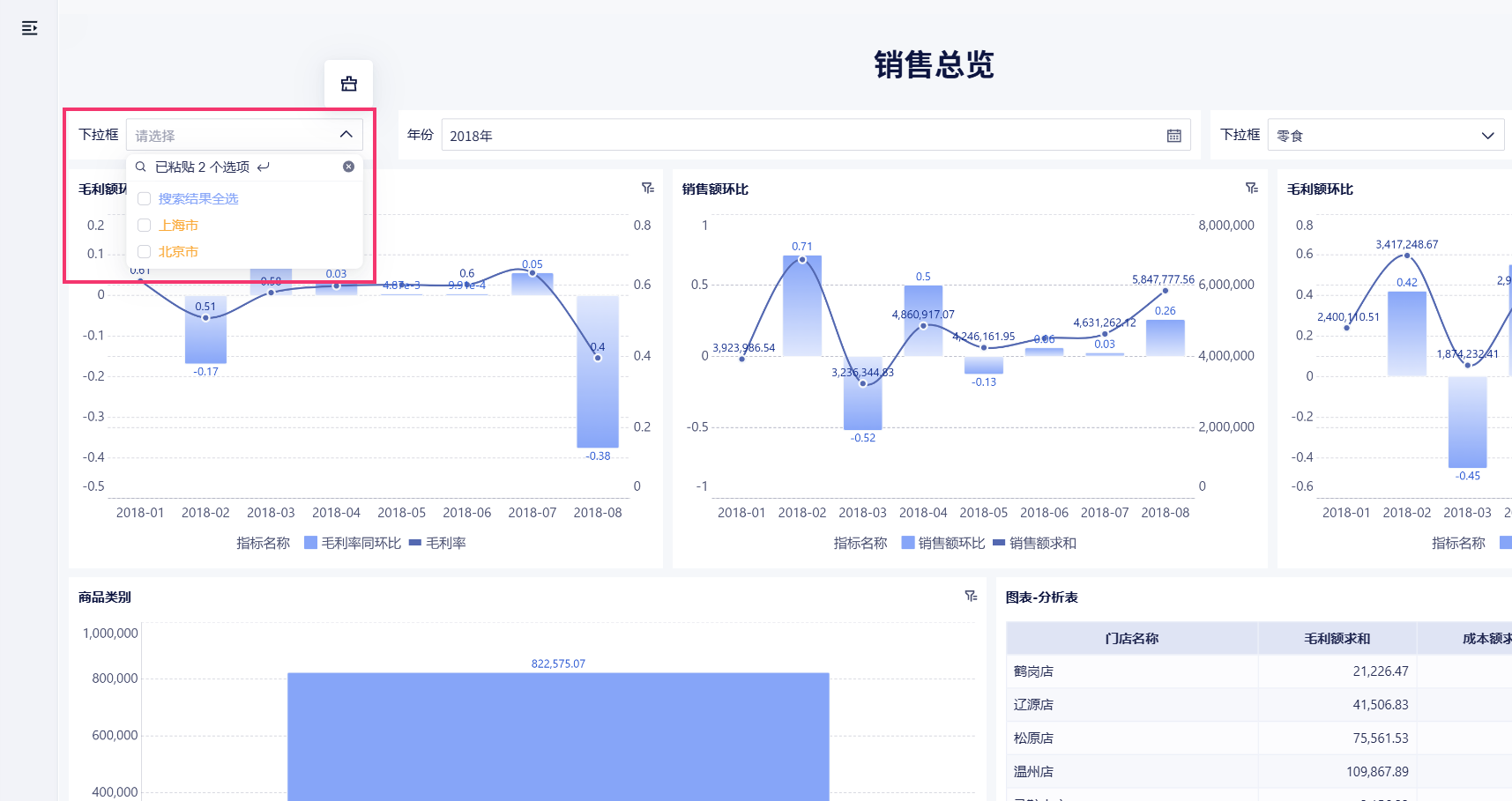The width and height of the screenshot is (1512, 801).
Task: Toggle the sidebar menu icon
Action: pyautogui.click(x=29, y=28)
